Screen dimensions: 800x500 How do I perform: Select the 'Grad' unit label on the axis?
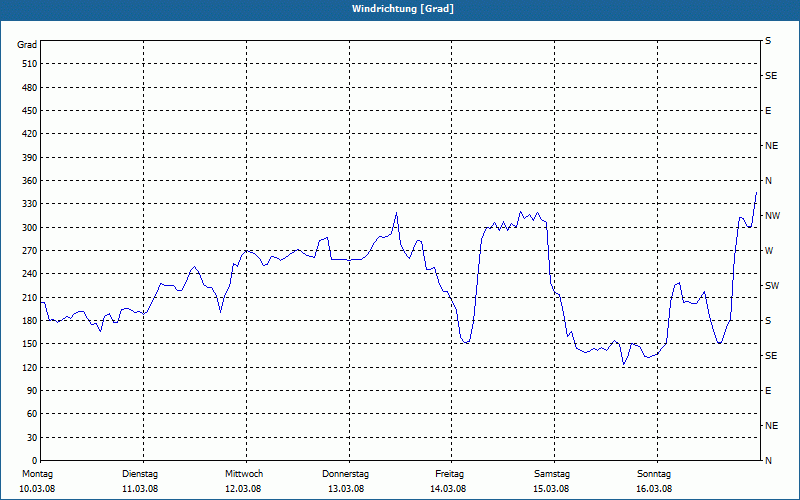pyautogui.click(x=27, y=45)
